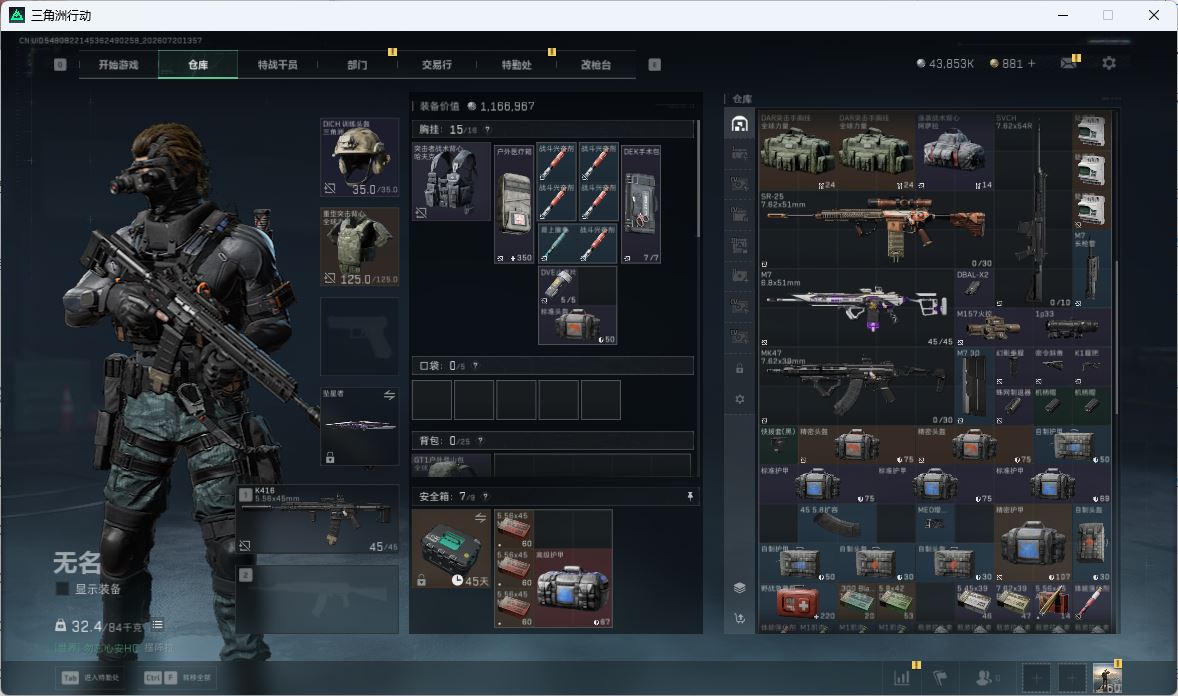The width and height of the screenshot is (1178, 696).
Task: Open settings gear in top bar
Action: [x=1109, y=63]
